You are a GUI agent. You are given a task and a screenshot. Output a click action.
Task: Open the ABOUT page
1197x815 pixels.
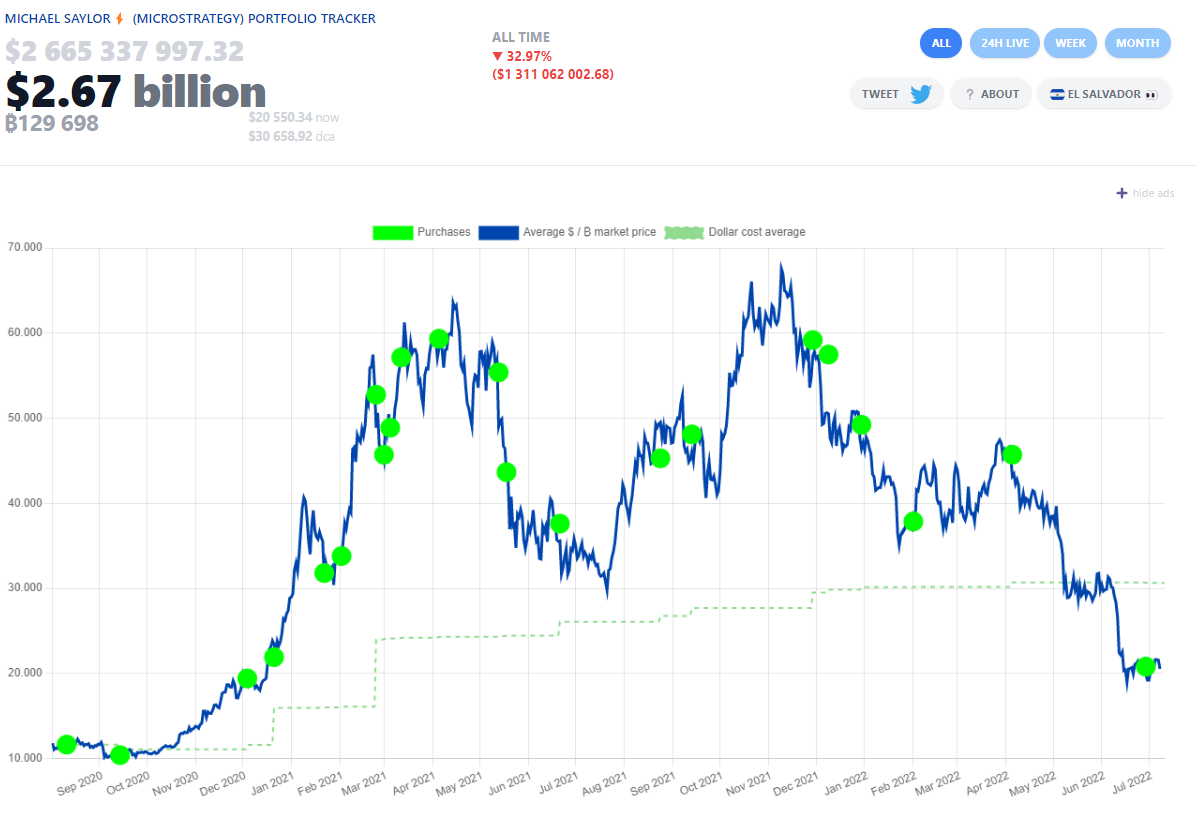(x=991, y=94)
